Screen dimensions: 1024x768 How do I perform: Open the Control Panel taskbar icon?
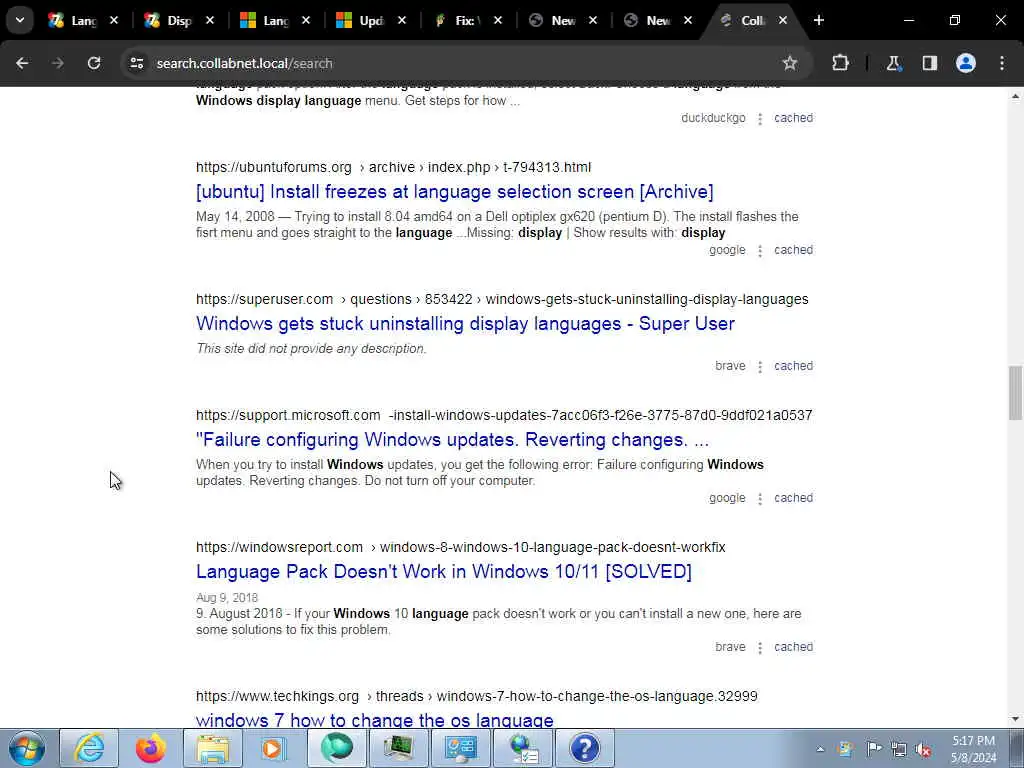pos(460,748)
